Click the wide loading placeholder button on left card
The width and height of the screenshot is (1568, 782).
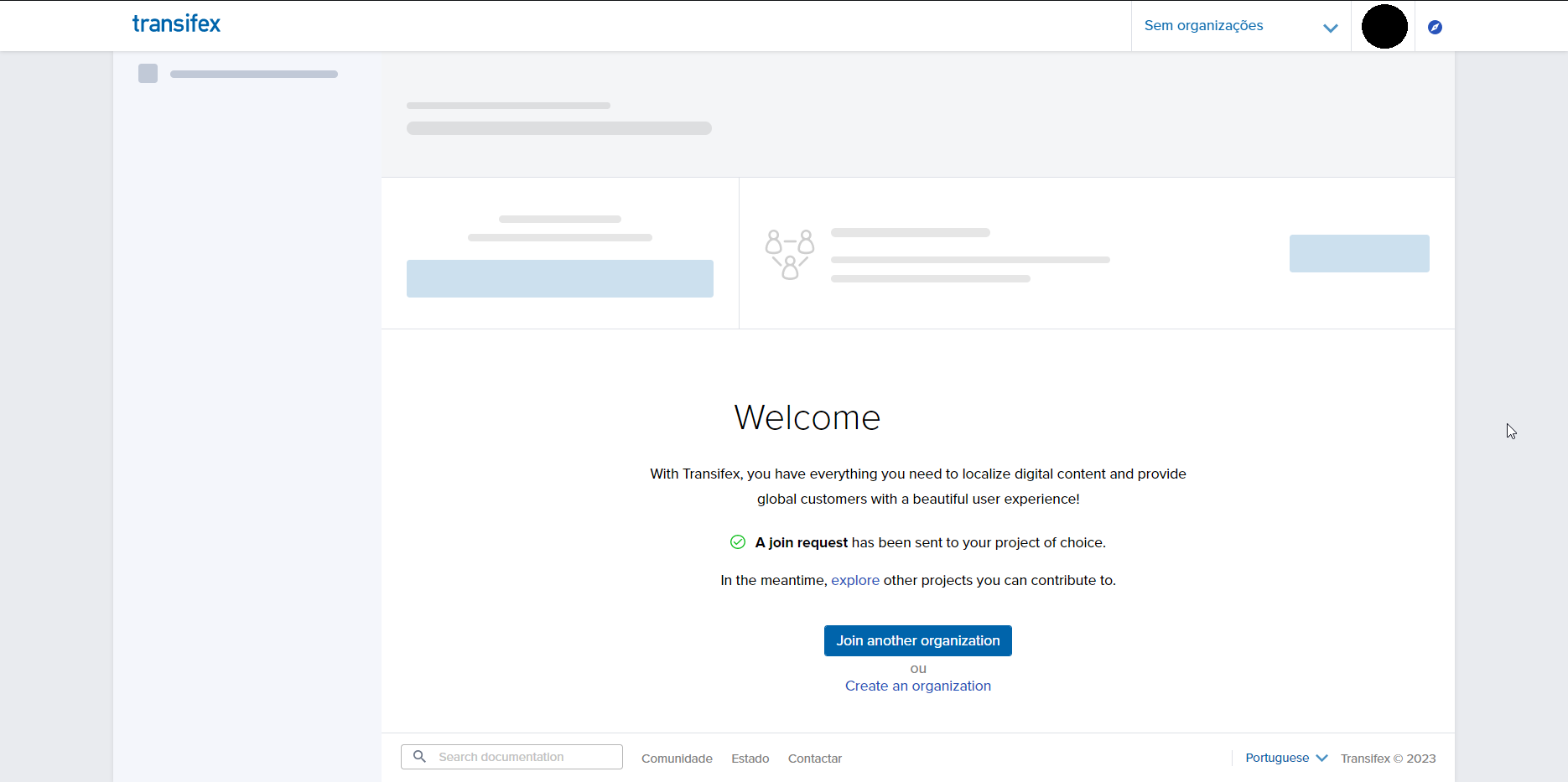tap(559, 278)
